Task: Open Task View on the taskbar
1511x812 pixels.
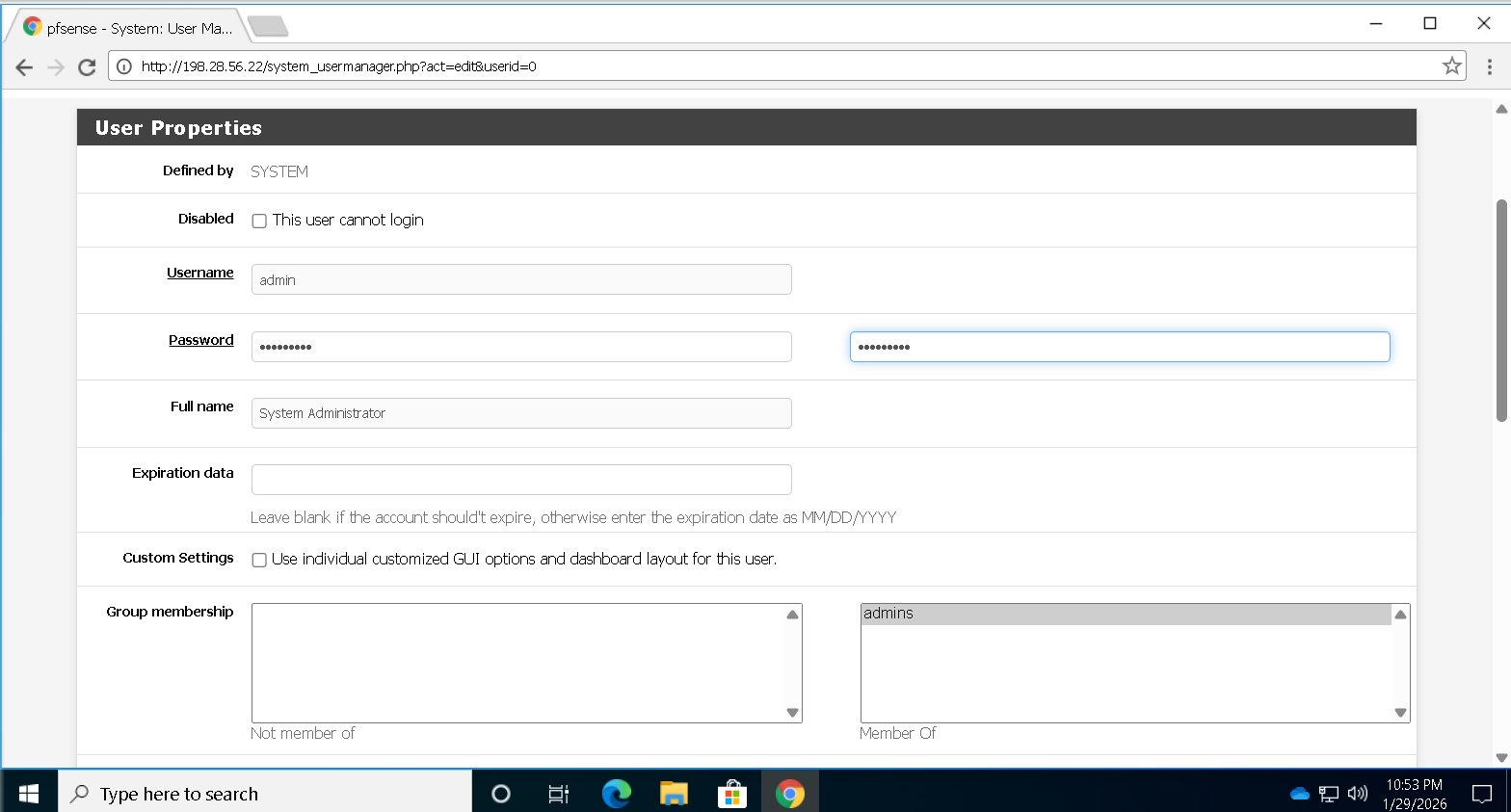Action: click(558, 794)
